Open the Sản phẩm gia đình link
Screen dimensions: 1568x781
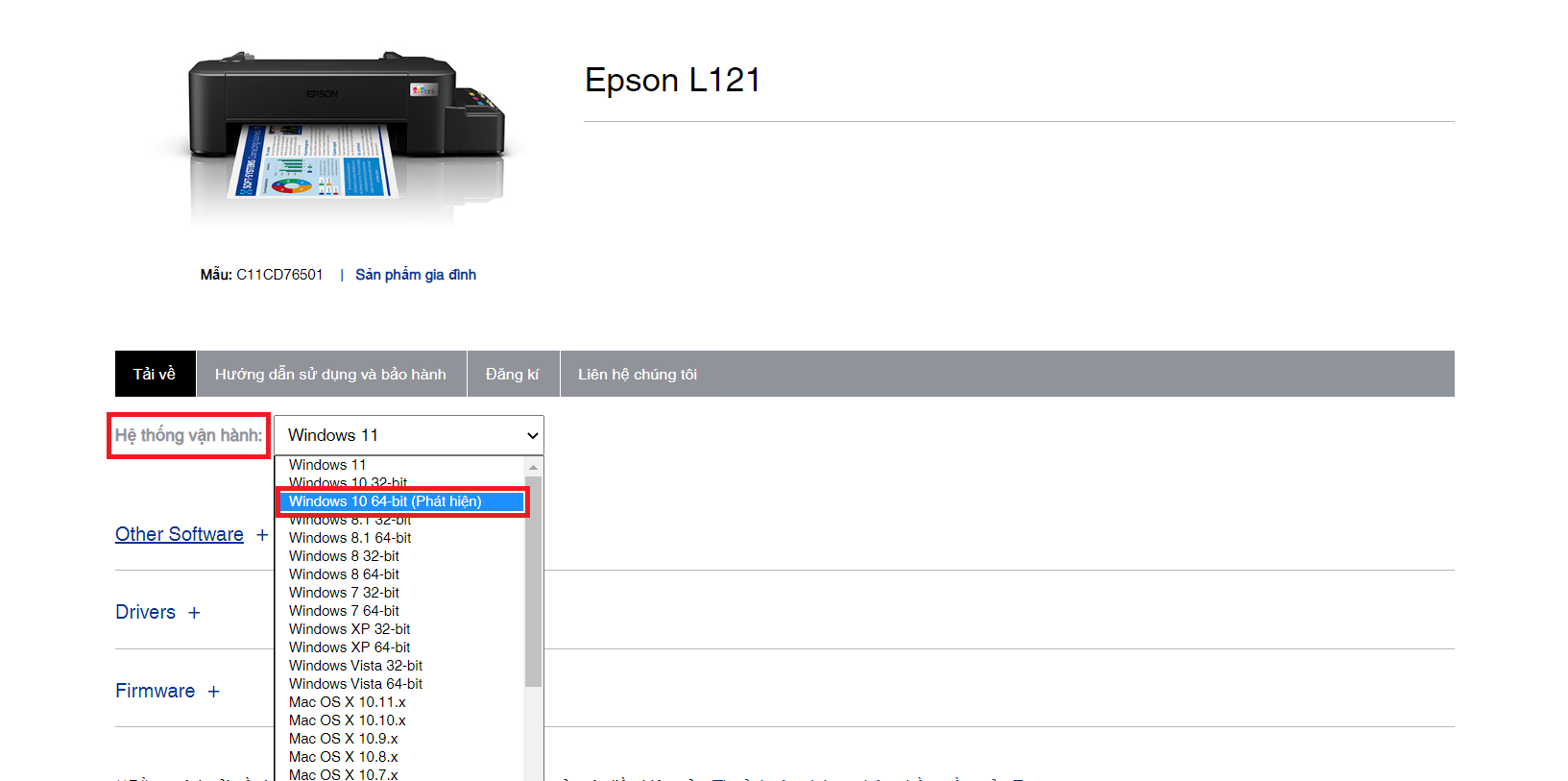(x=416, y=275)
